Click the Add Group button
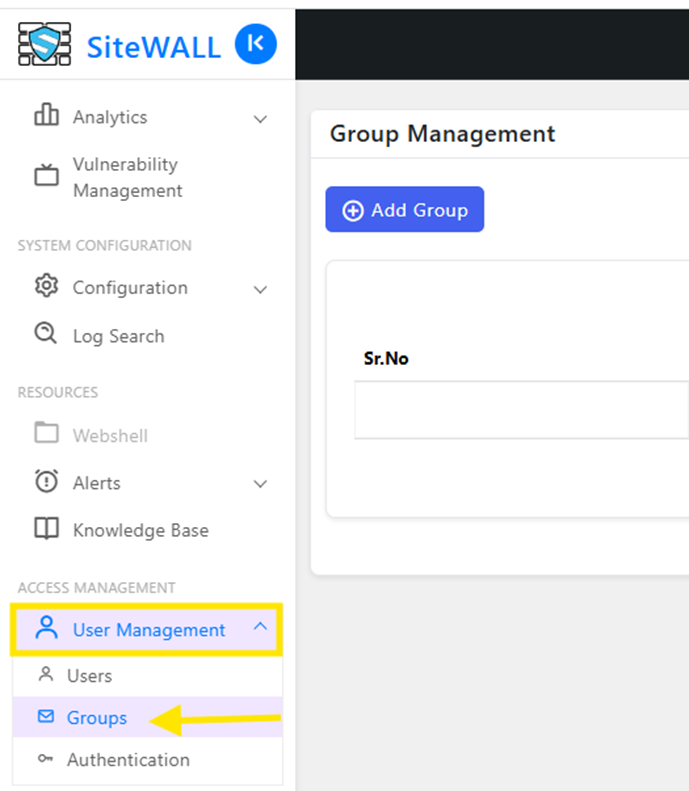Viewport: 689px width, 791px height. pos(405,209)
